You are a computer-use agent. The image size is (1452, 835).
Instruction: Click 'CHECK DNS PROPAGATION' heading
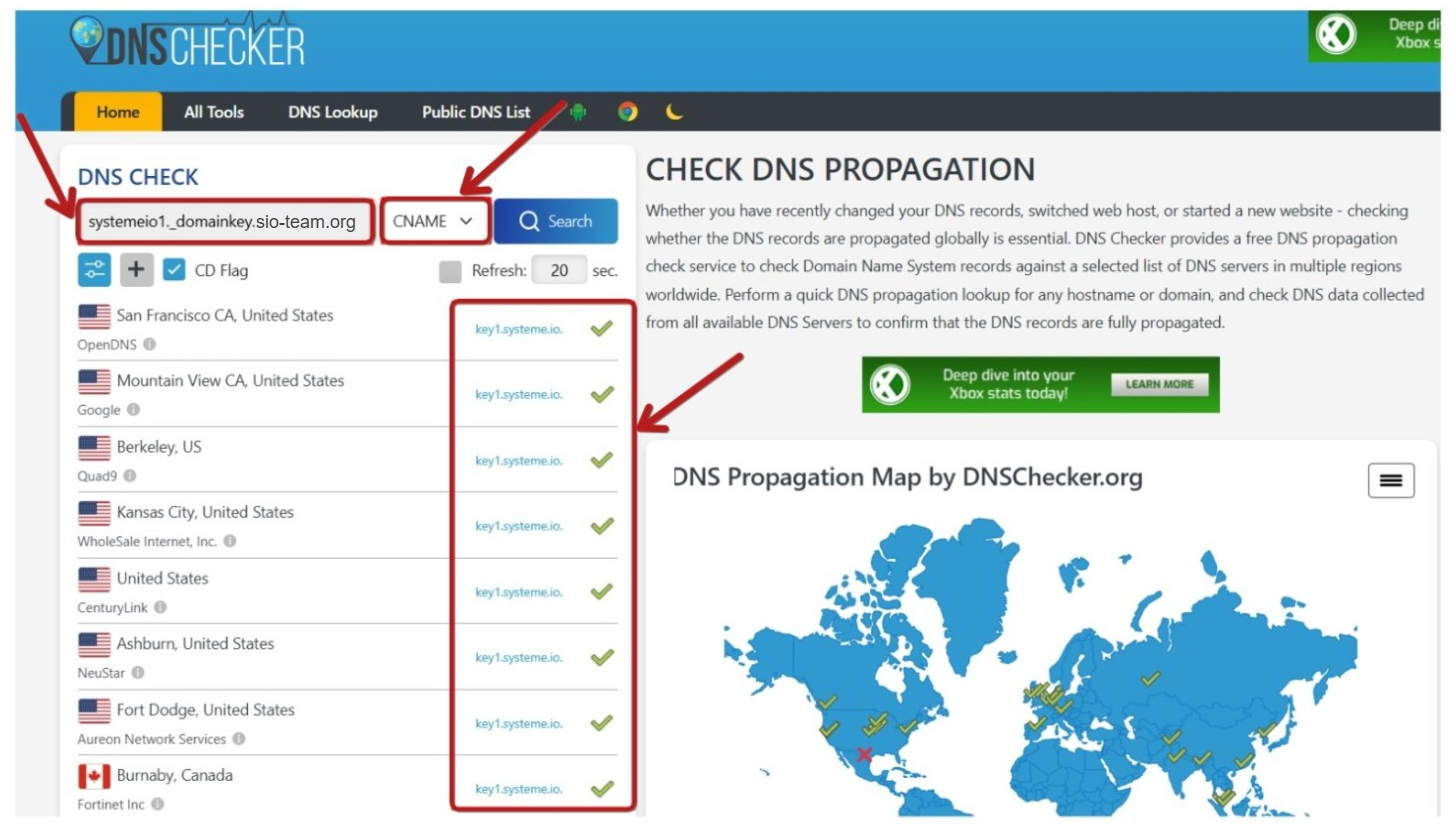click(x=840, y=169)
